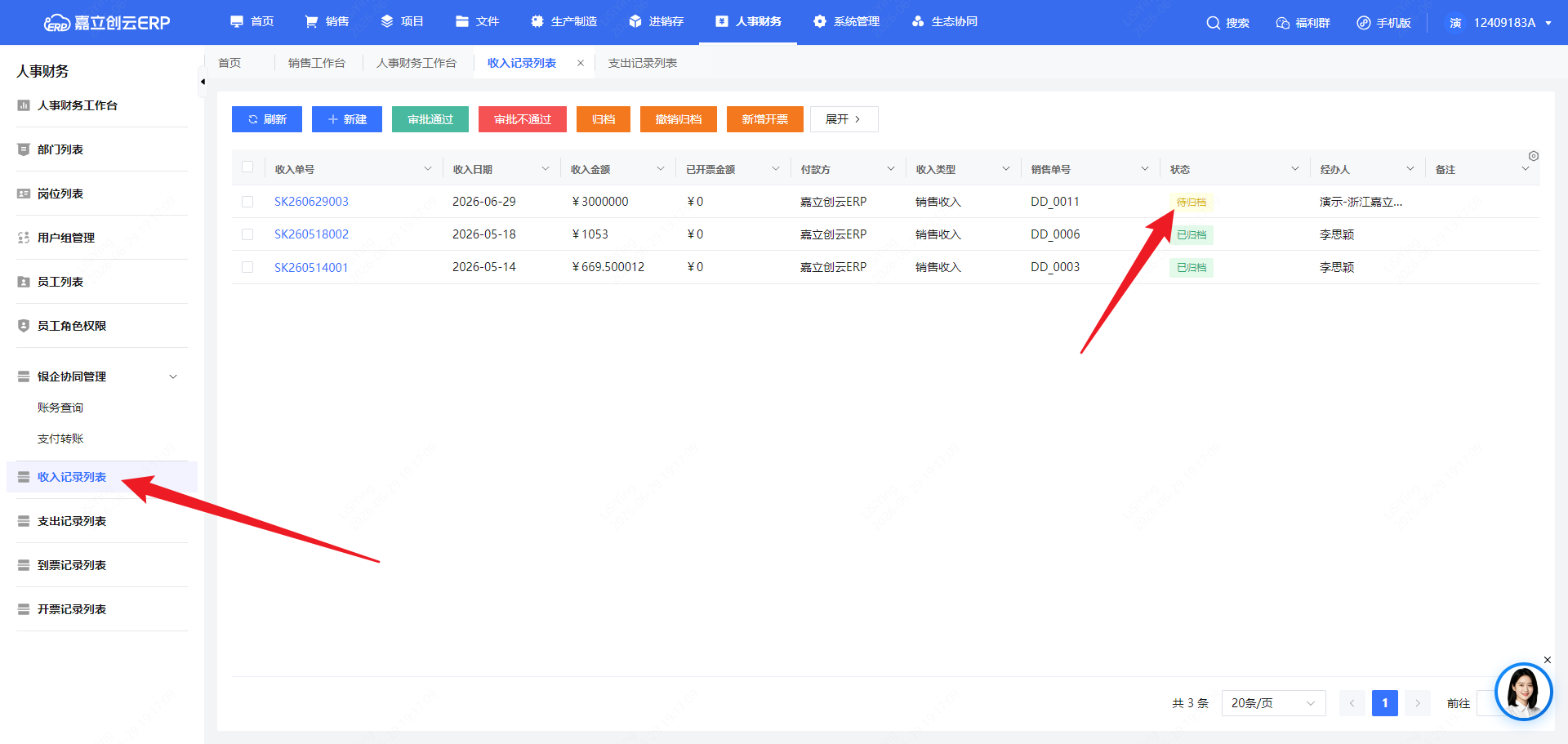The height and width of the screenshot is (744, 1568).
Task: Open income record SK260629003 link
Action: 311,202
